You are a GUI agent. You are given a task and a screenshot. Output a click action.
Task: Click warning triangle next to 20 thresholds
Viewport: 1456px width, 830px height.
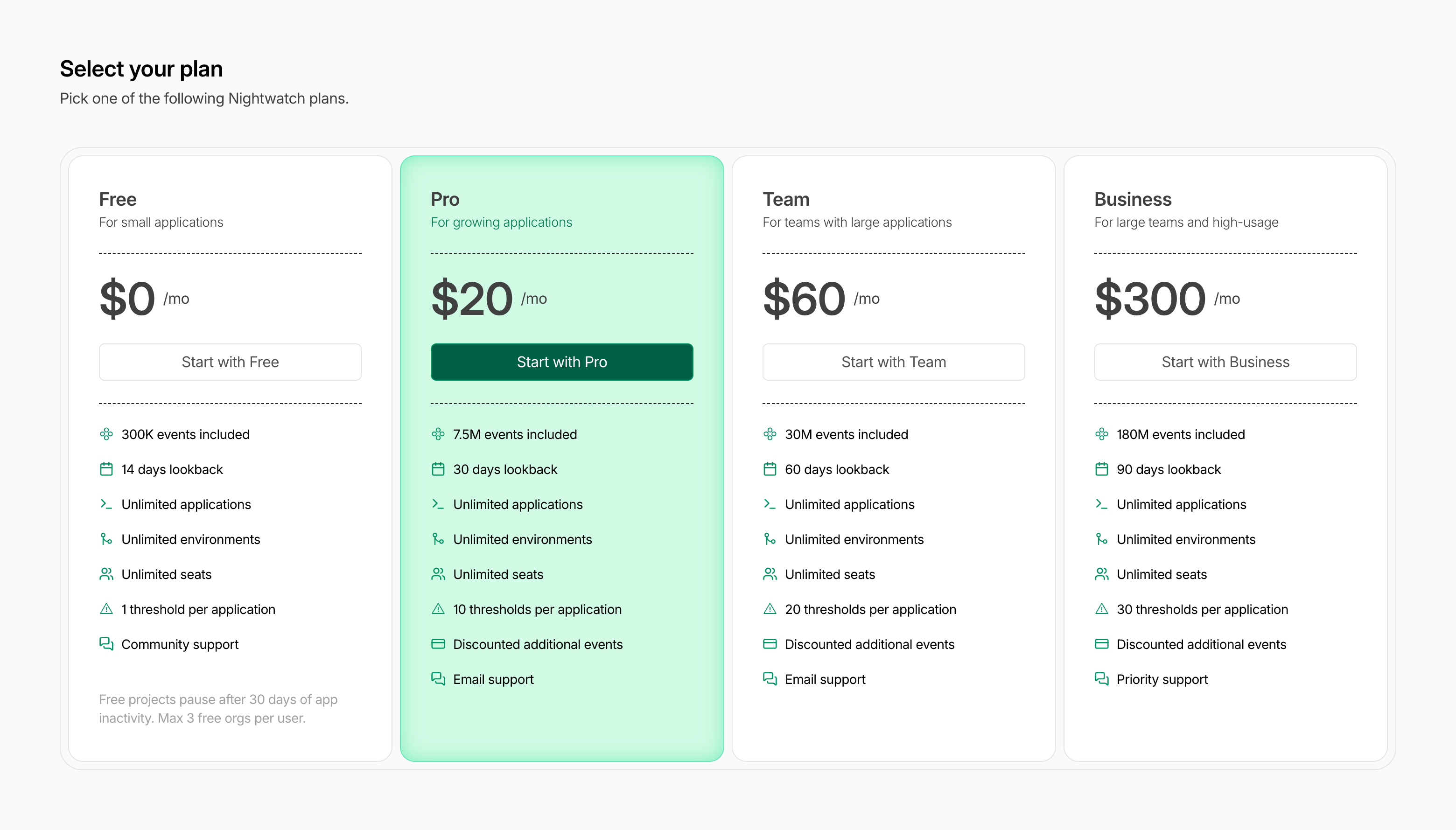(x=770, y=609)
